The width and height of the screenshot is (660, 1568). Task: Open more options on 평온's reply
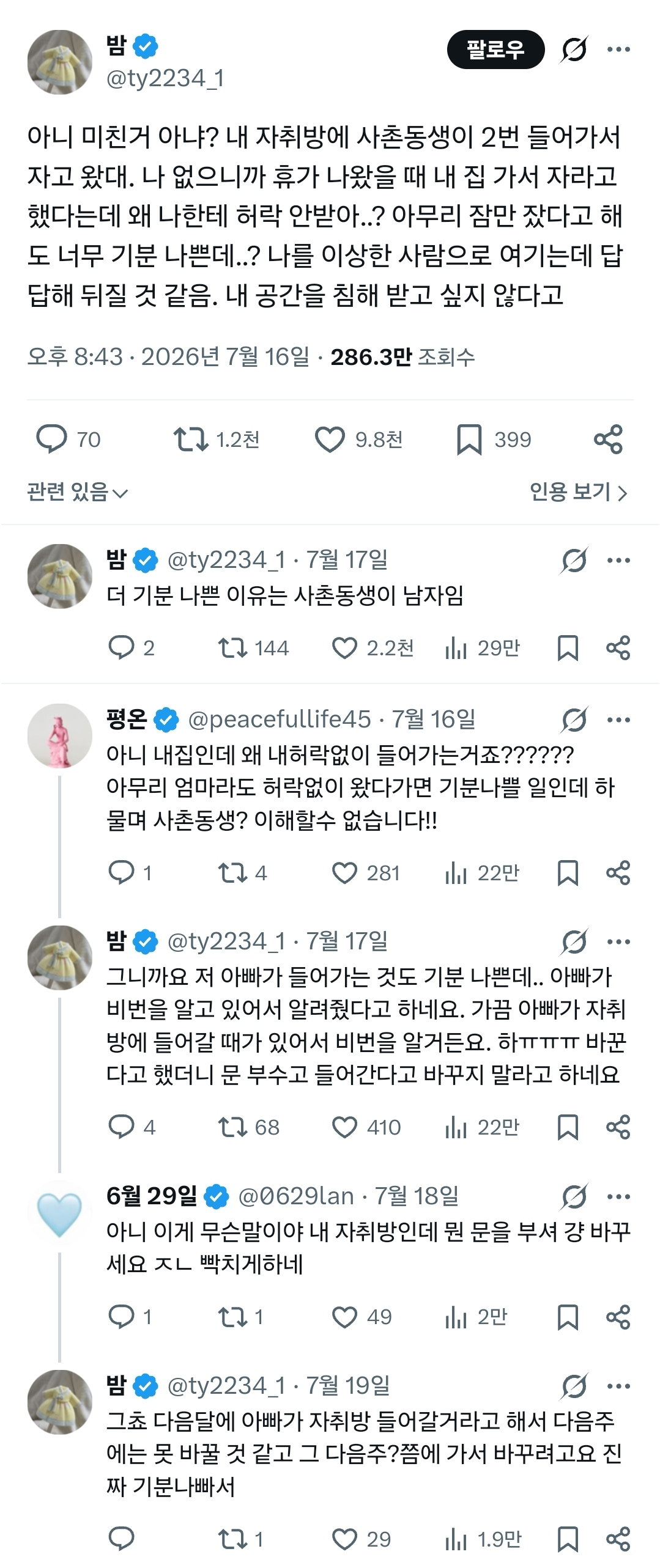[x=618, y=720]
